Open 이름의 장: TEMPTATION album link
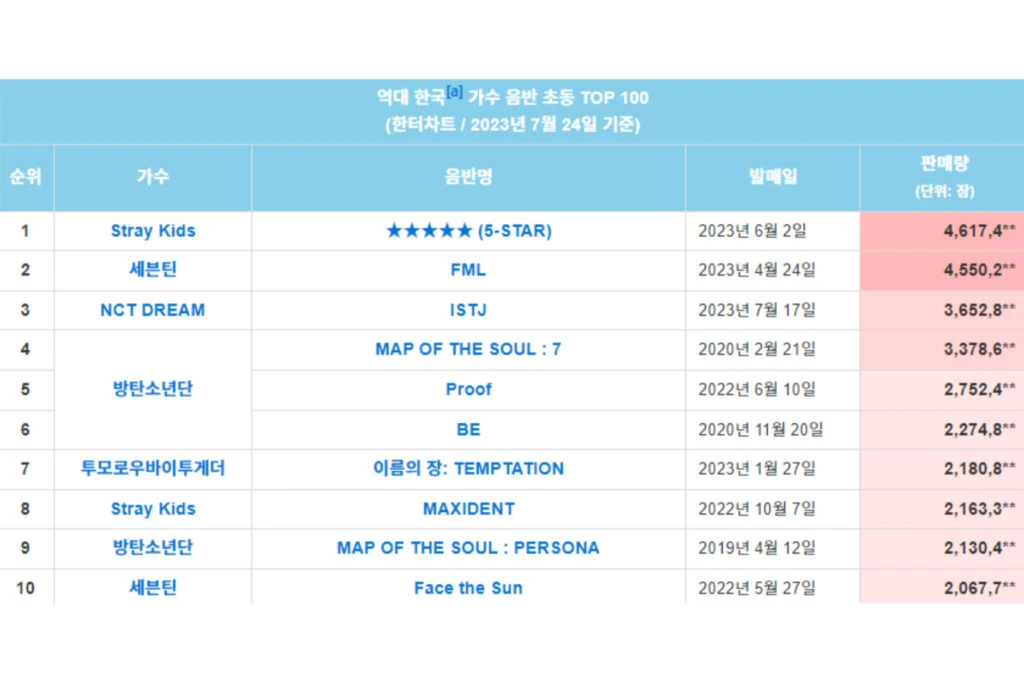1024x683 pixels. pos(468,469)
